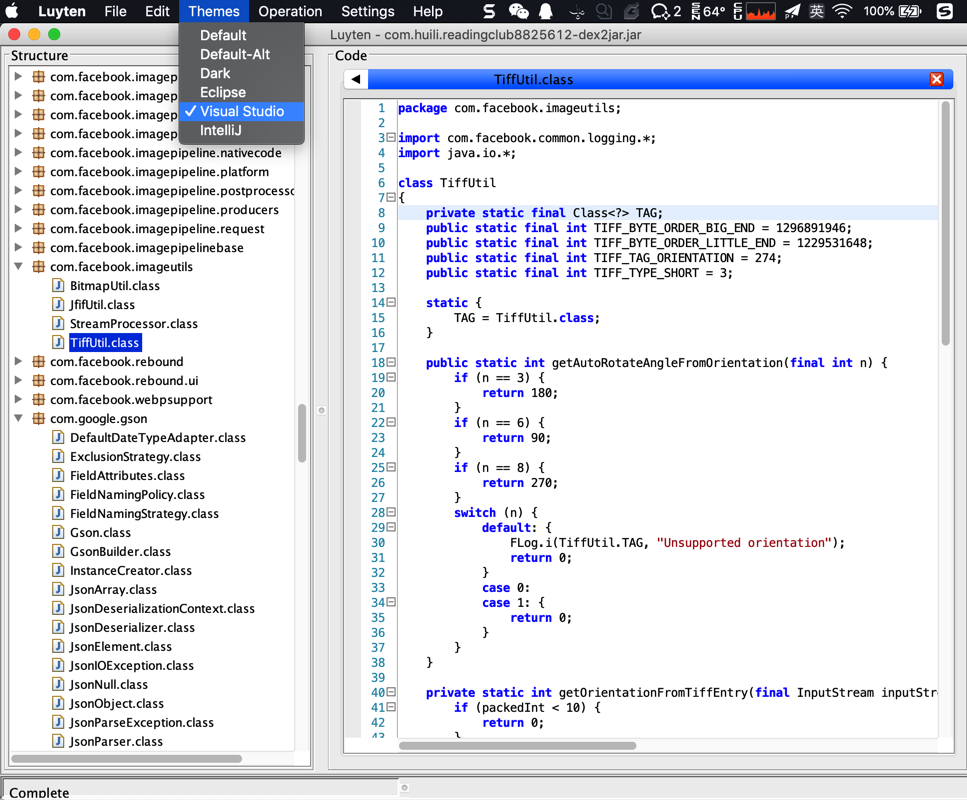
Task: Click the package icon for com.facebook.imagepipelinebase
Action: point(38,248)
